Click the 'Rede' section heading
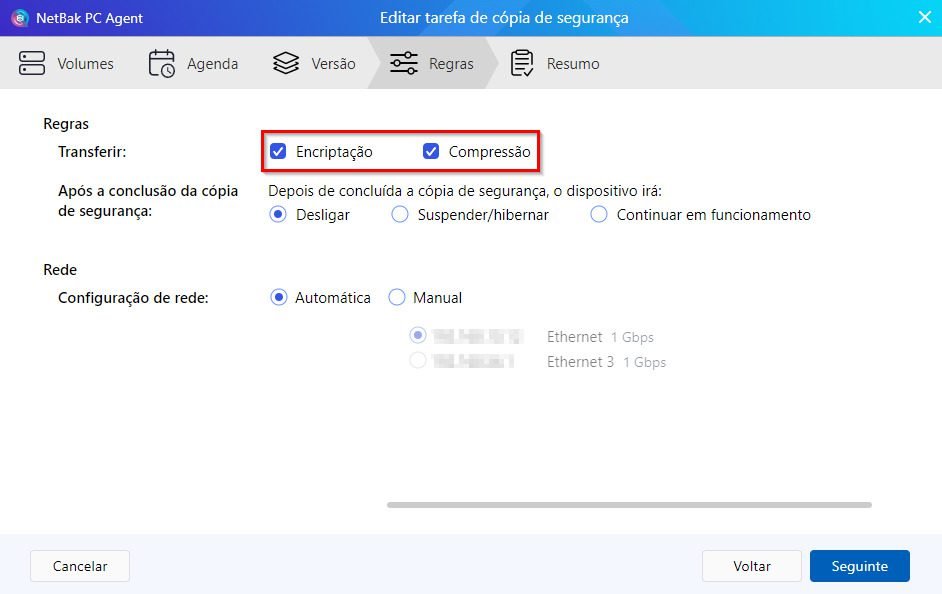 click(60, 270)
